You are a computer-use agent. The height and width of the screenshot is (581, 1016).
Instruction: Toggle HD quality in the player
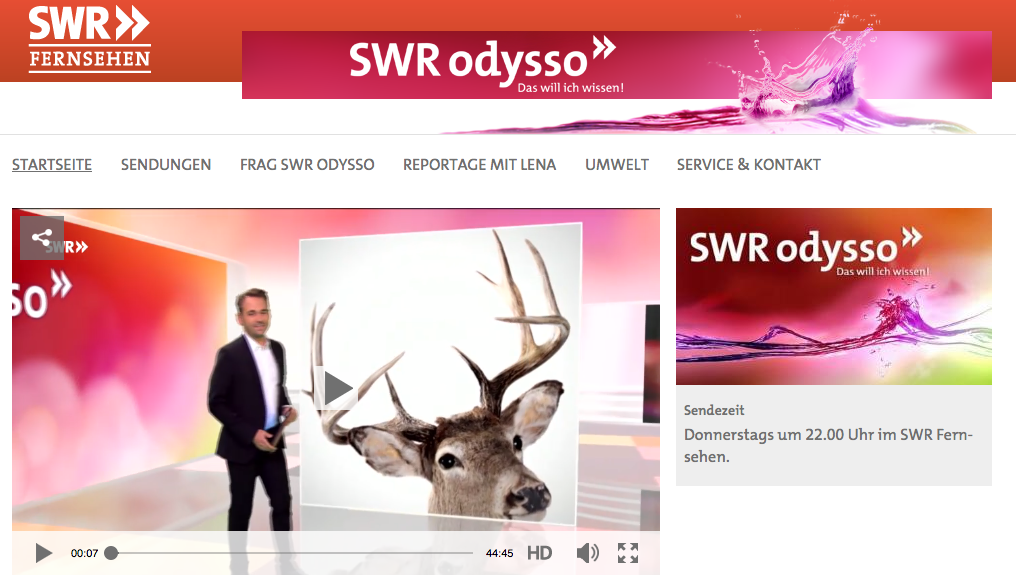click(x=539, y=553)
